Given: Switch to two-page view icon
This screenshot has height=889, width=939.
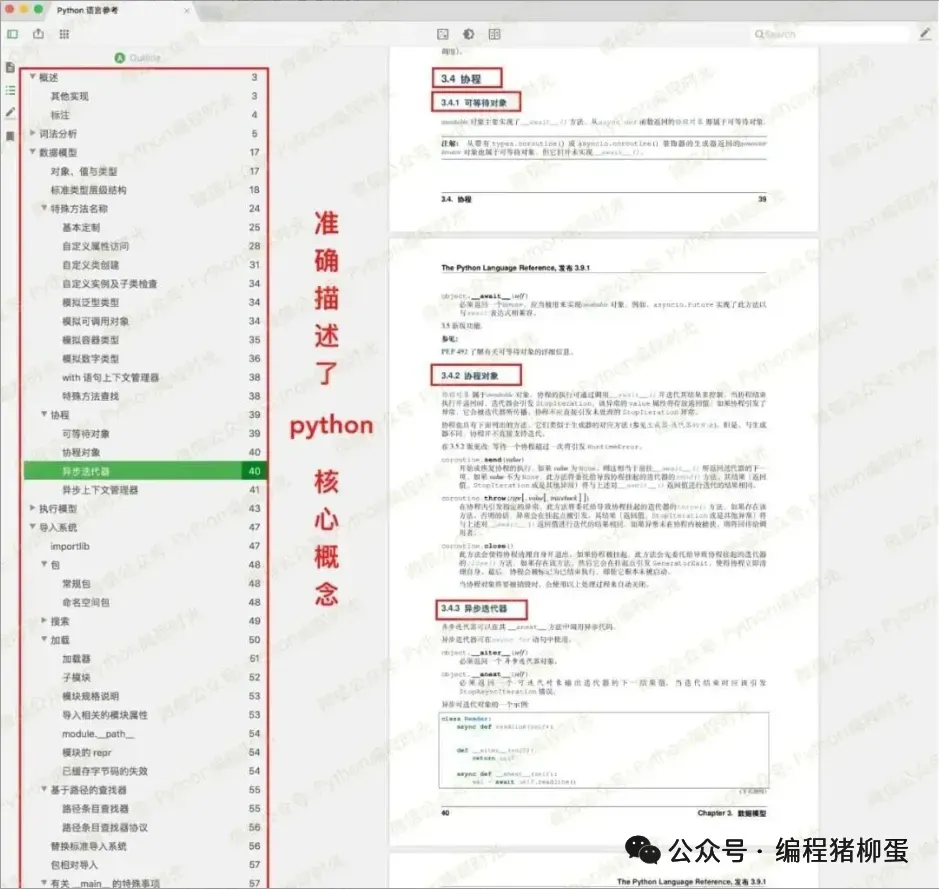Looking at the screenshot, I should [495, 34].
